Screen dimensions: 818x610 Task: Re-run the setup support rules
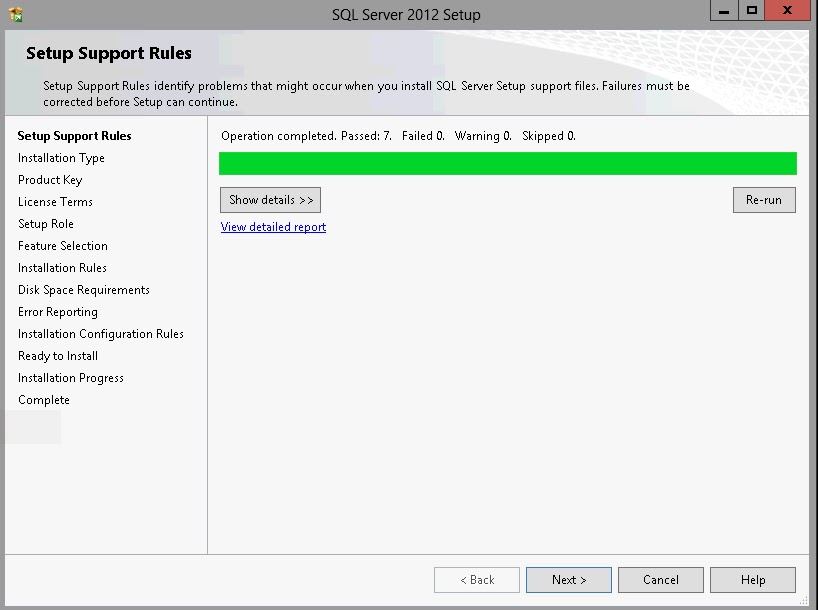pyautogui.click(x=764, y=200)
